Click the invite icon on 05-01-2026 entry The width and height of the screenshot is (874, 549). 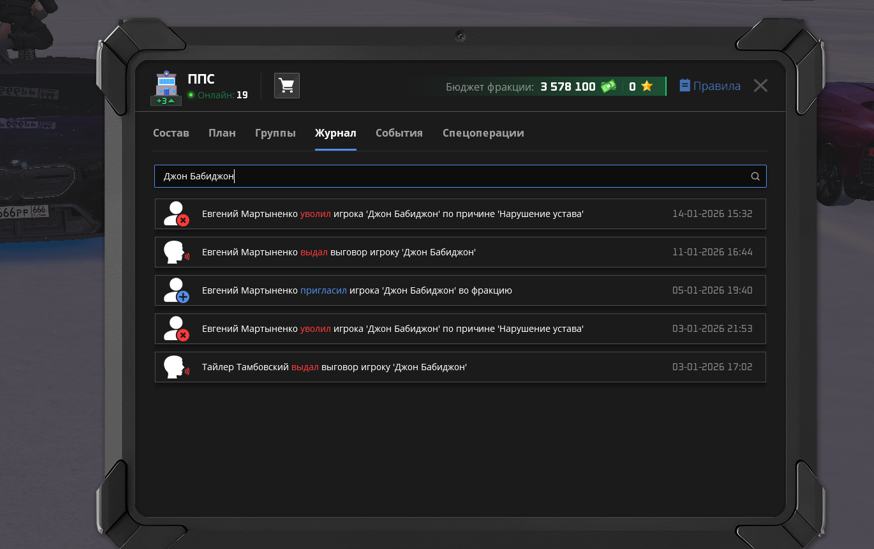[176, 291]
